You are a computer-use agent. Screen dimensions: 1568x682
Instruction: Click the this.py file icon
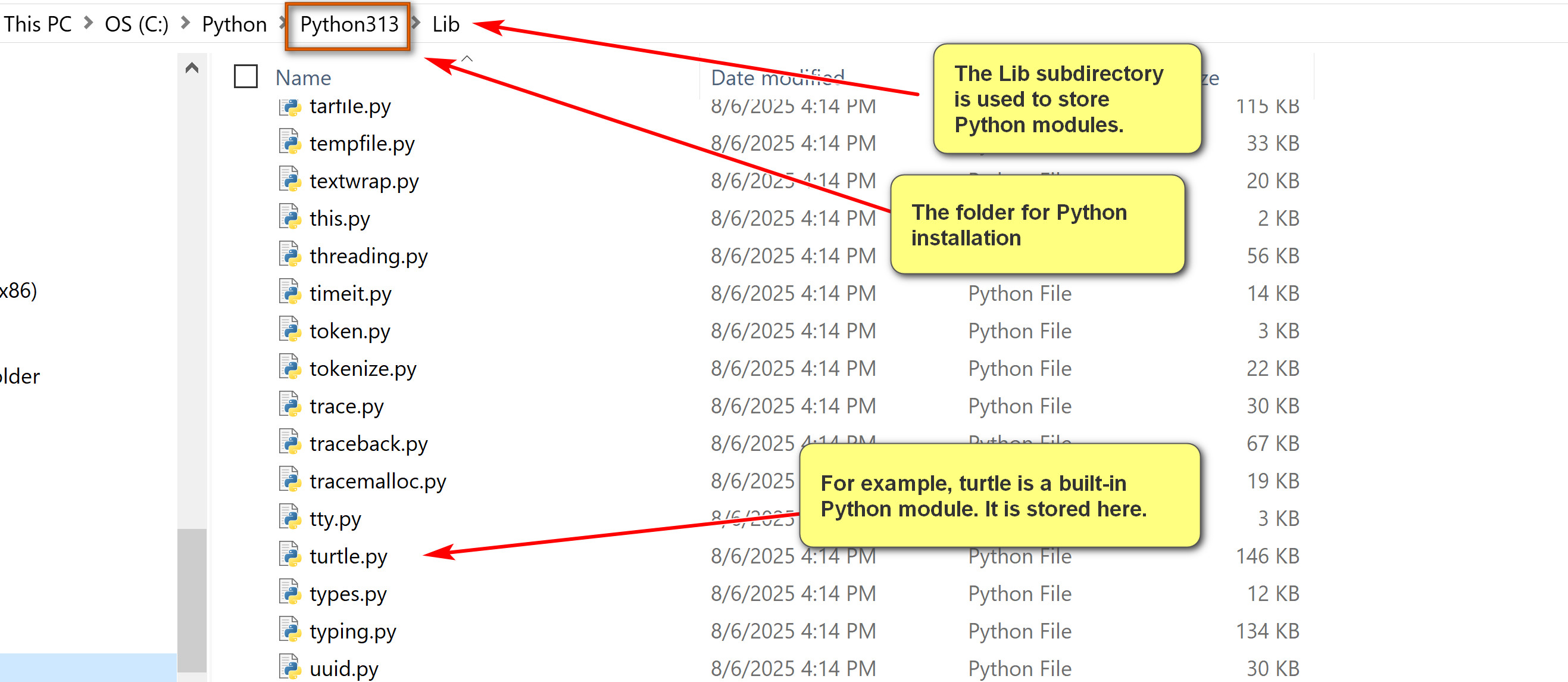pos(290,217)
